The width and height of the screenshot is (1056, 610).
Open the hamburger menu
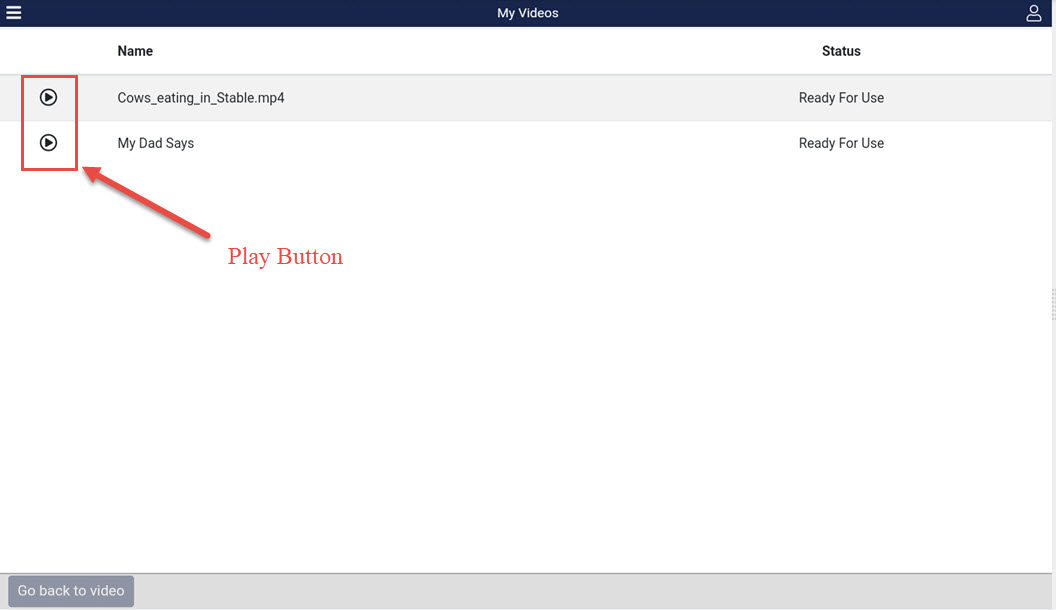coord(14,13)
